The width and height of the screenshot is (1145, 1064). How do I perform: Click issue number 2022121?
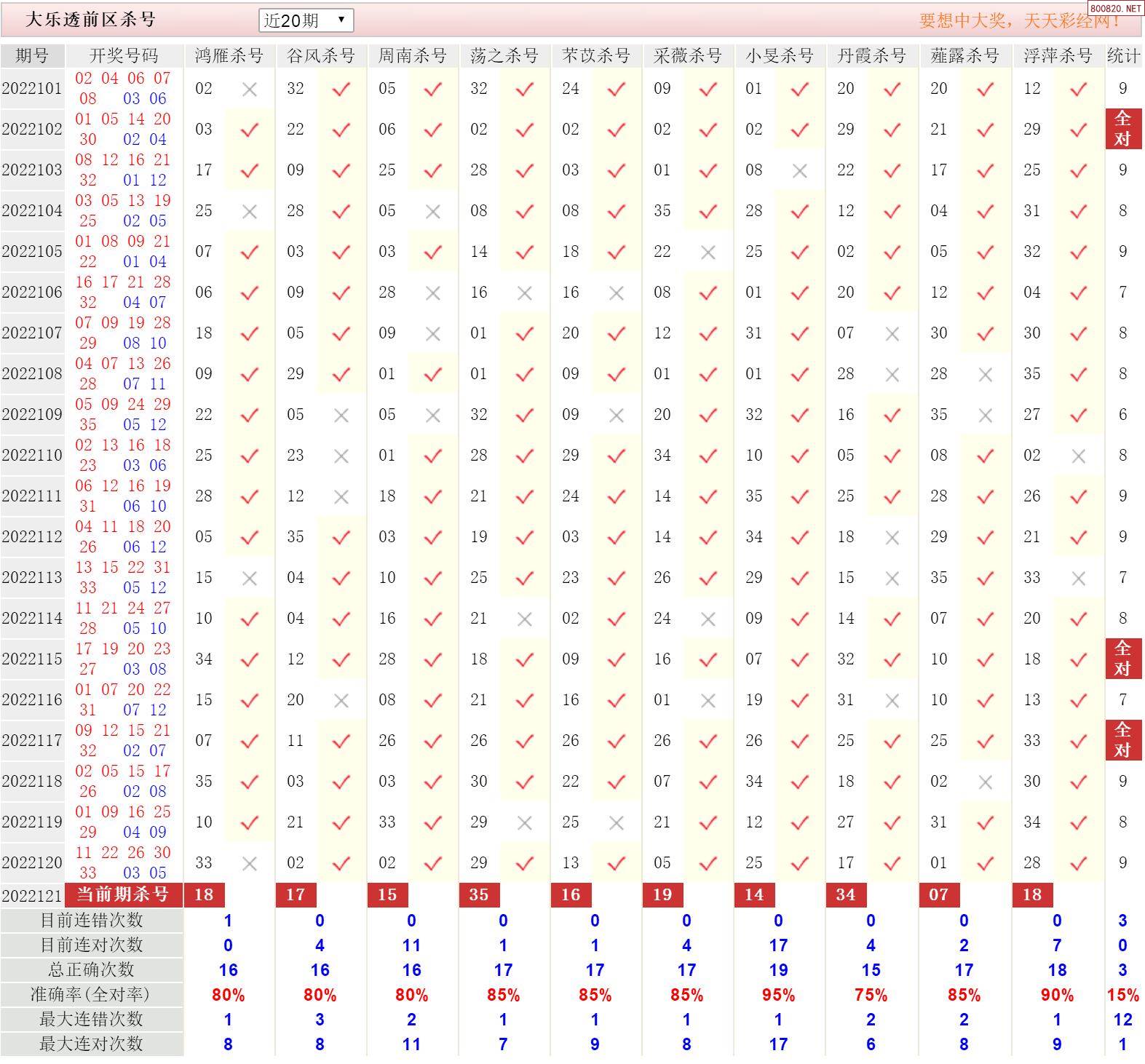[32, 895]
